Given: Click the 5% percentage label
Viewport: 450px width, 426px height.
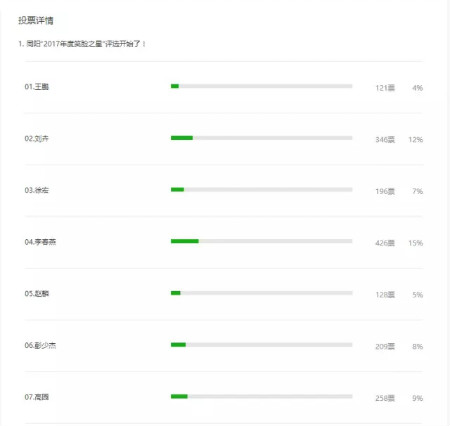Looking at the screenshot, I should (418, 295).
